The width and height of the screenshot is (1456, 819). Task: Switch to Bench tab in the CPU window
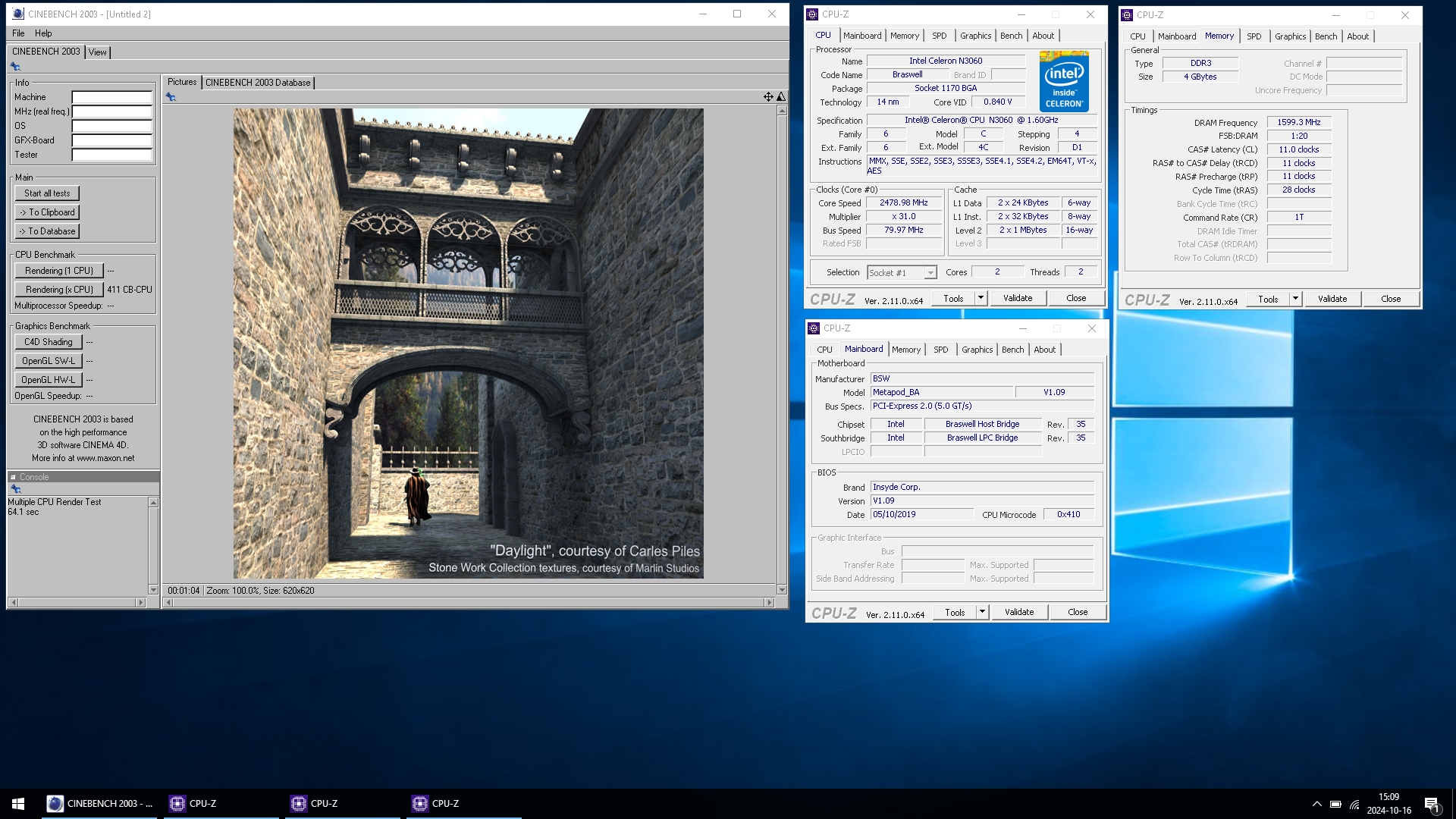pyautogui.click(x=1011, y=36)
